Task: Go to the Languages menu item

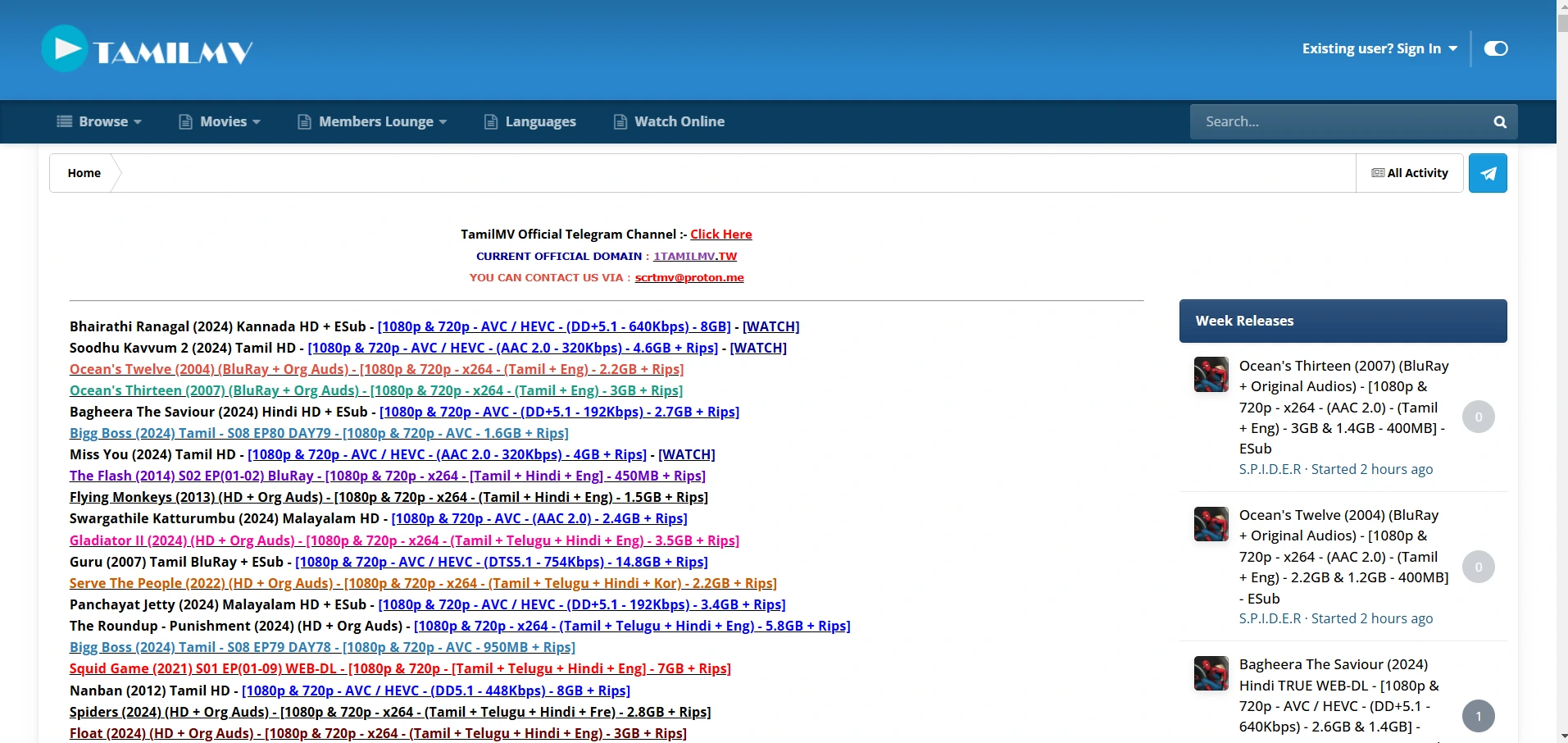Action: pos(530,121)
